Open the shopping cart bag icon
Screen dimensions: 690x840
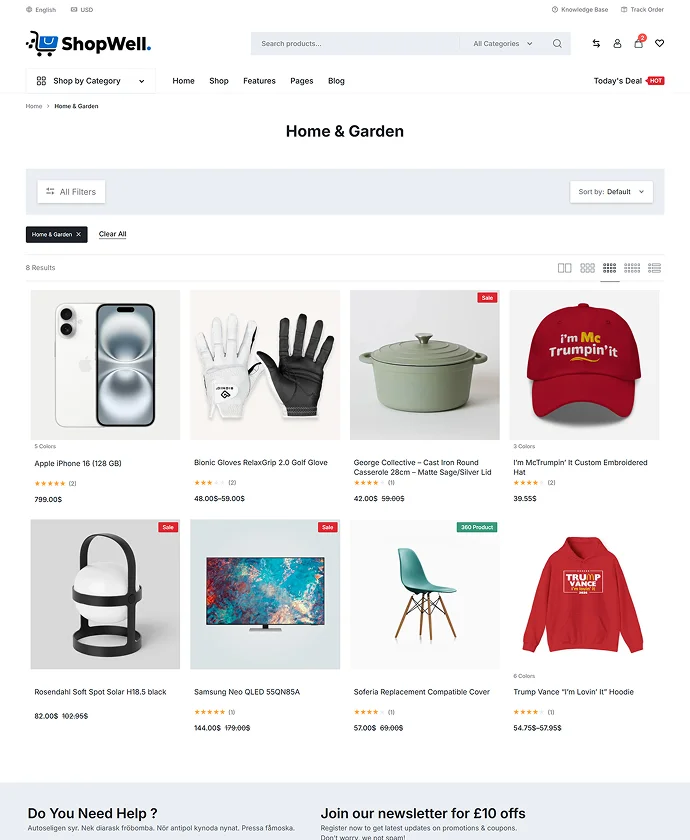pos(639,43)
